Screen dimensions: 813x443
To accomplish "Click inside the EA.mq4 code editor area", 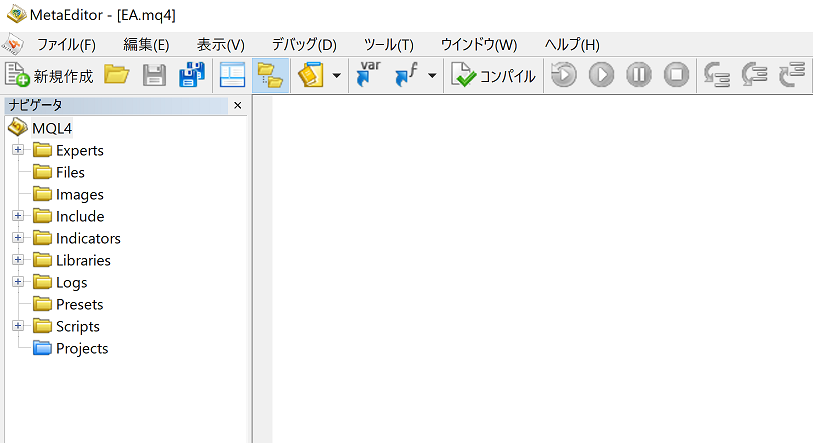I will point(542,269).
